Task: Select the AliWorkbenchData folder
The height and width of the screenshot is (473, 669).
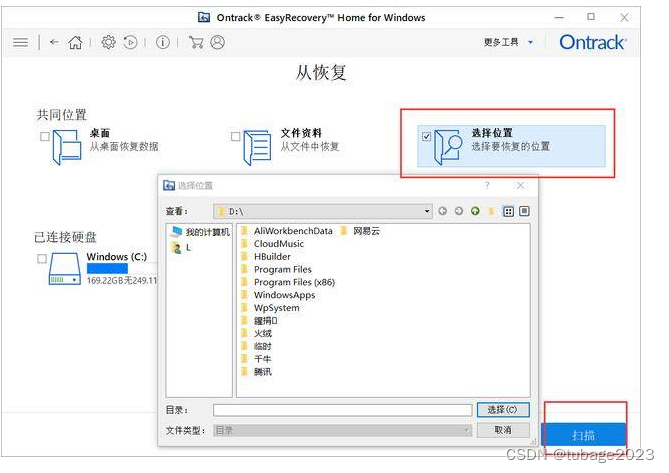Action: coord(287,231)
